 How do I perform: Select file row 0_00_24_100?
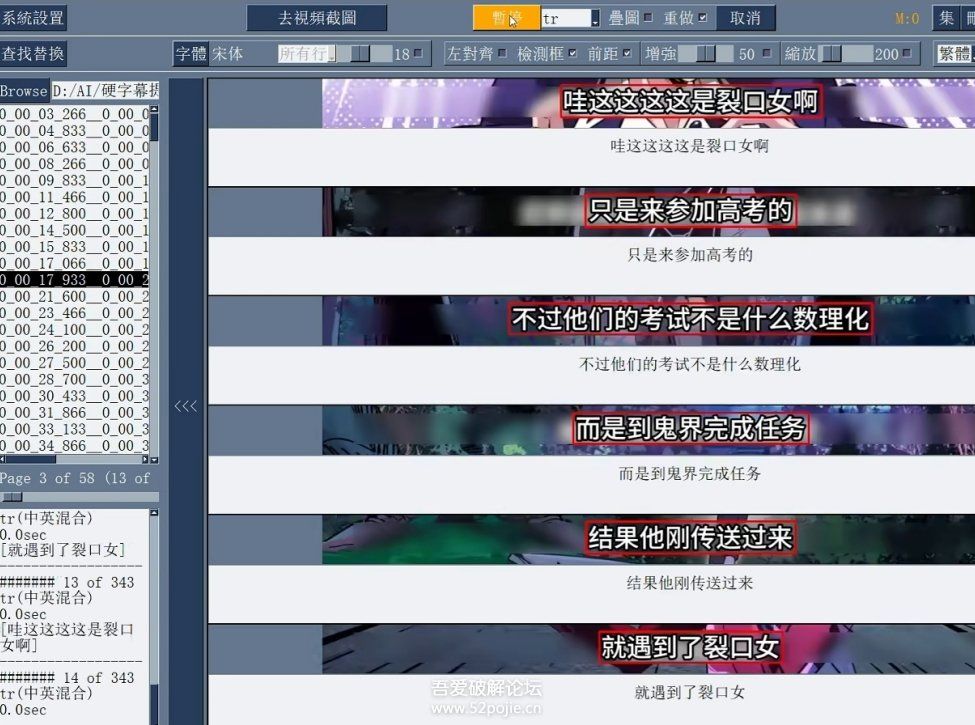(x=75, y=330)
